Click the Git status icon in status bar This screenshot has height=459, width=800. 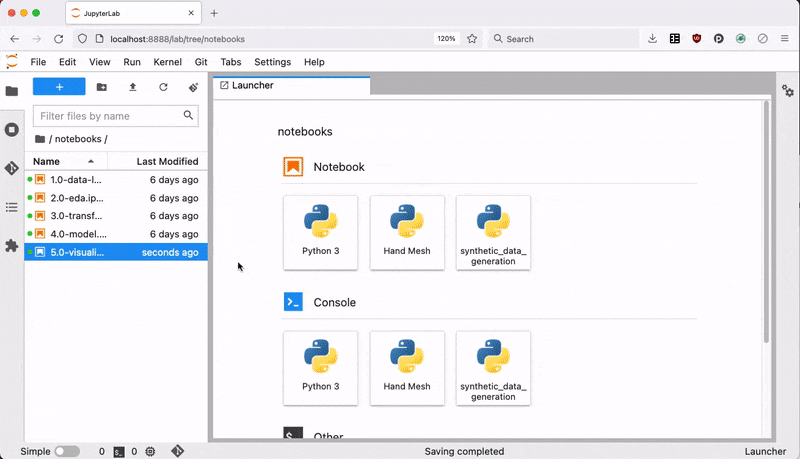point(178,451)
